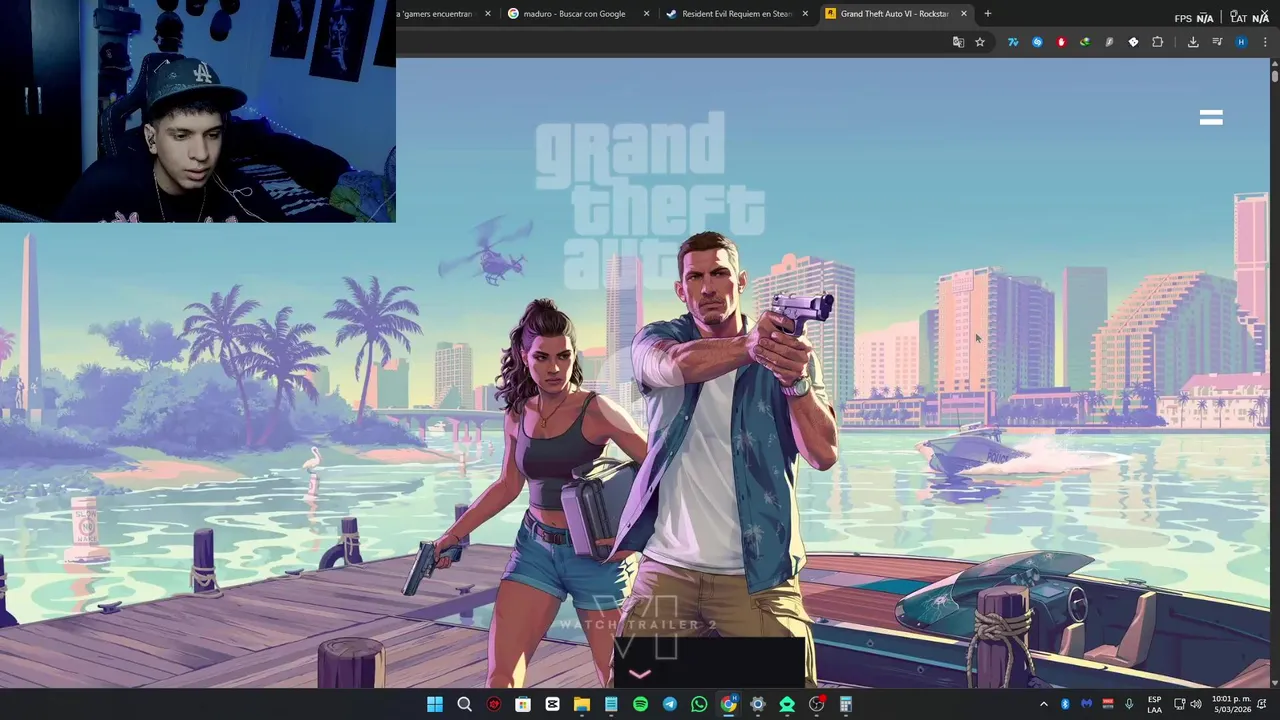Click the pink down chevron below trailer
1280x720 pixels.
point(639,674)
